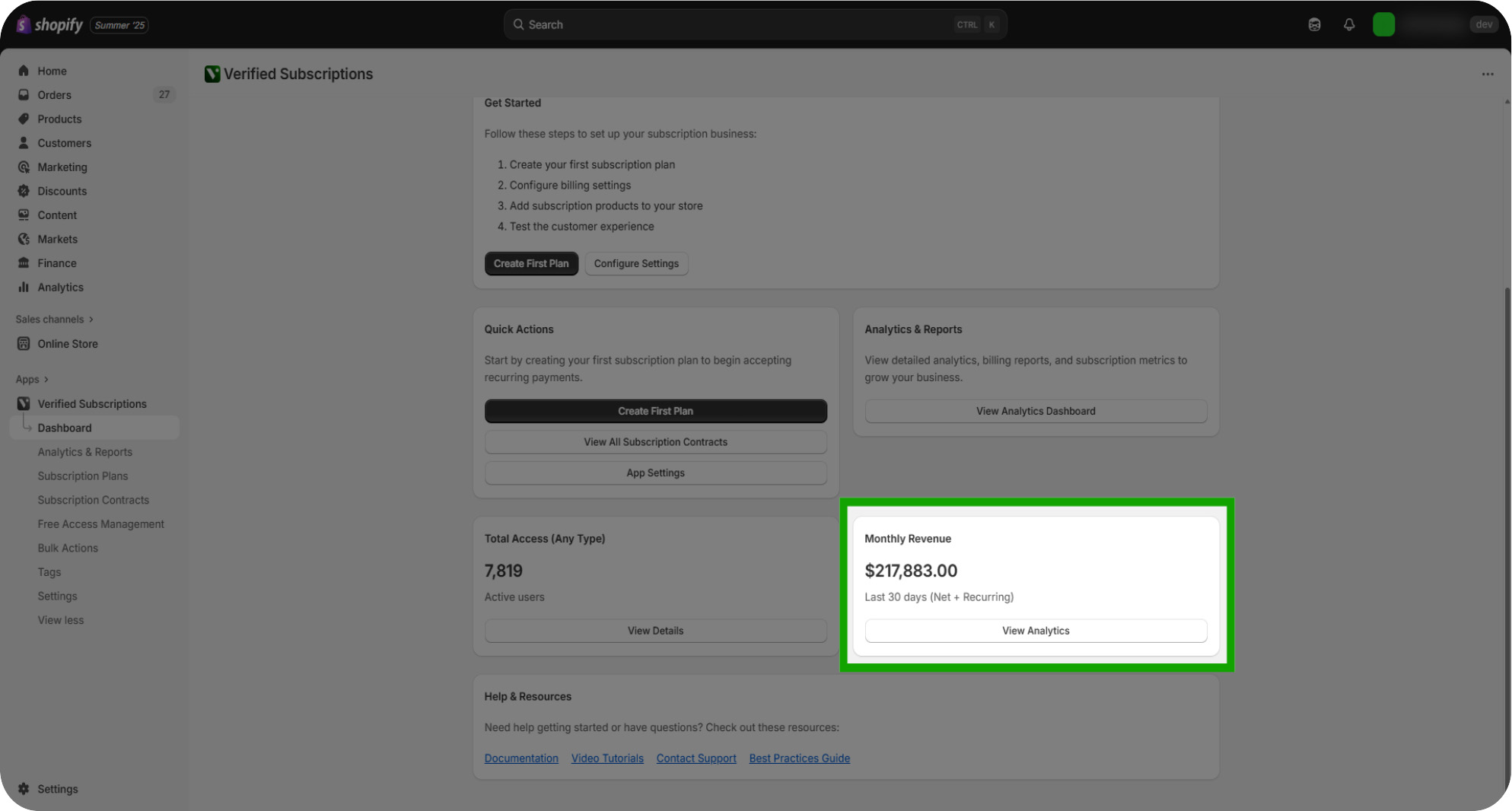Open the Video Tutorials link

tap(607, 759)
